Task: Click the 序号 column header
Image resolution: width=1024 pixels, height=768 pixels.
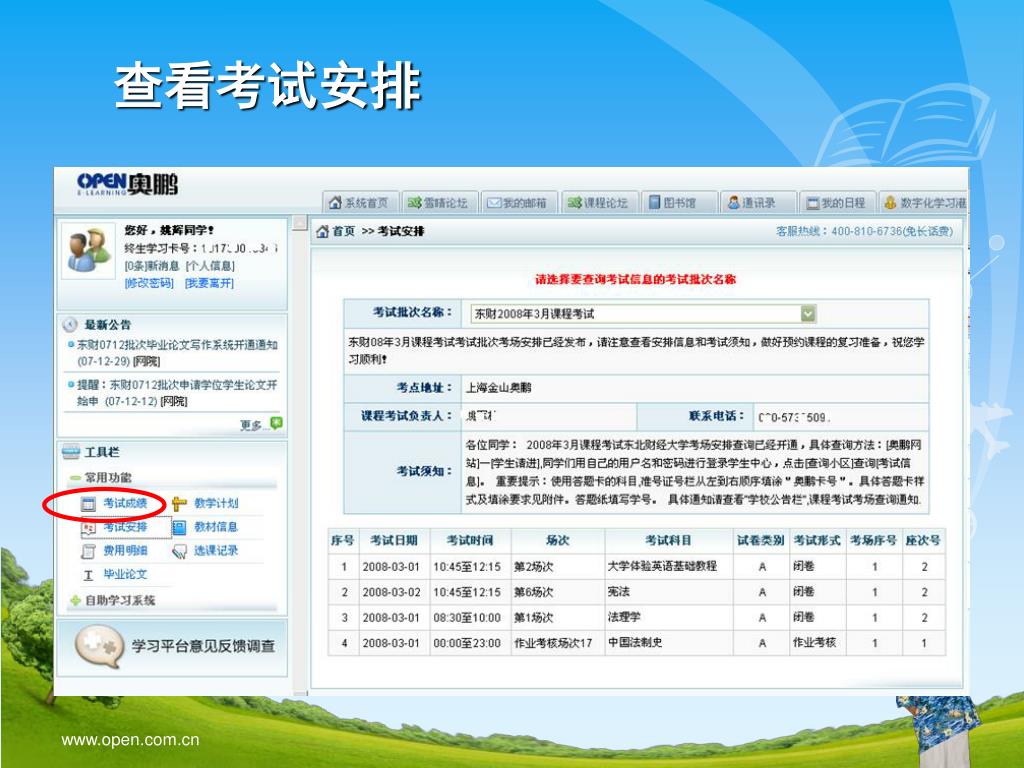Action: click(x=342, y=540)
